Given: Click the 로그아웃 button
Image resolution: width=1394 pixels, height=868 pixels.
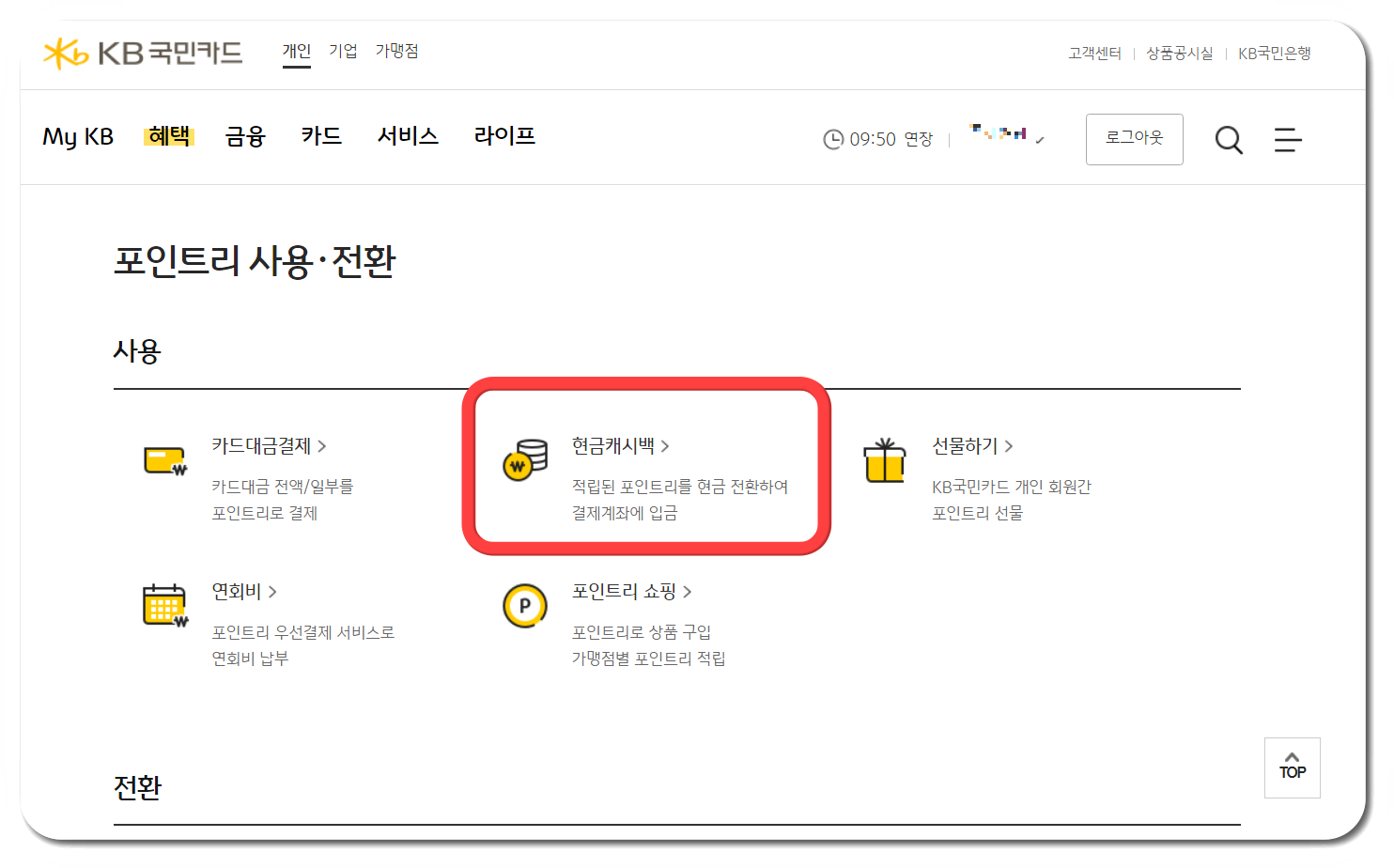Looking at the screenshot, I should [x=1134, y=138].
